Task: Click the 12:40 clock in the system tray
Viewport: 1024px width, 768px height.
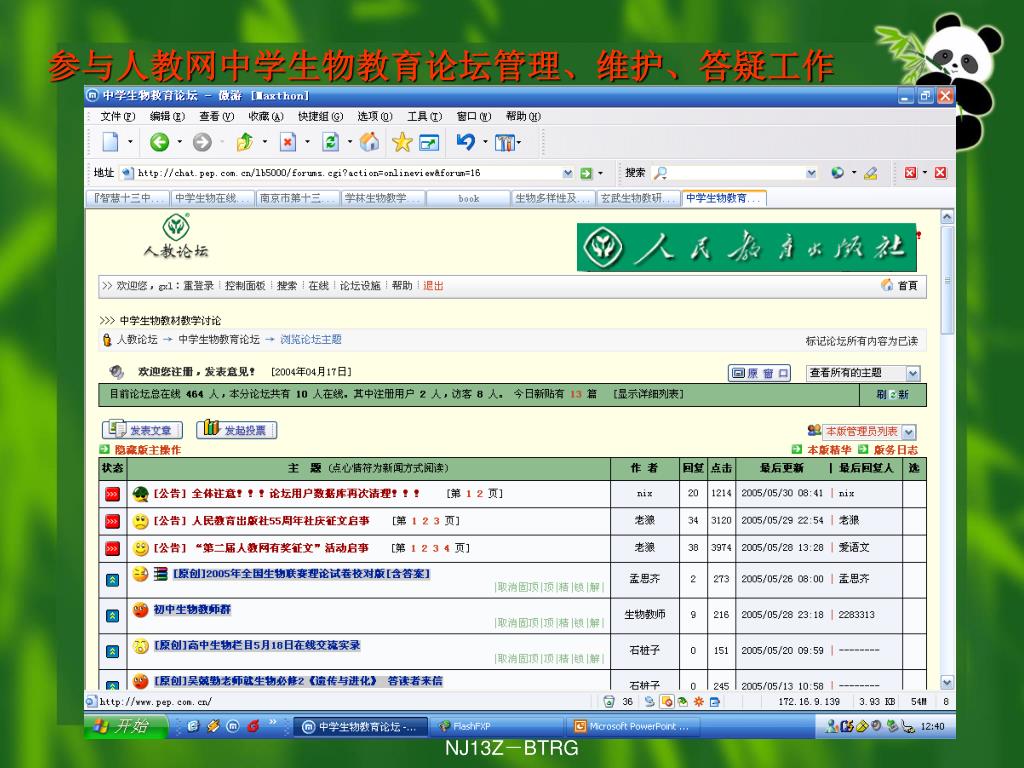Action: pos(932,726)
